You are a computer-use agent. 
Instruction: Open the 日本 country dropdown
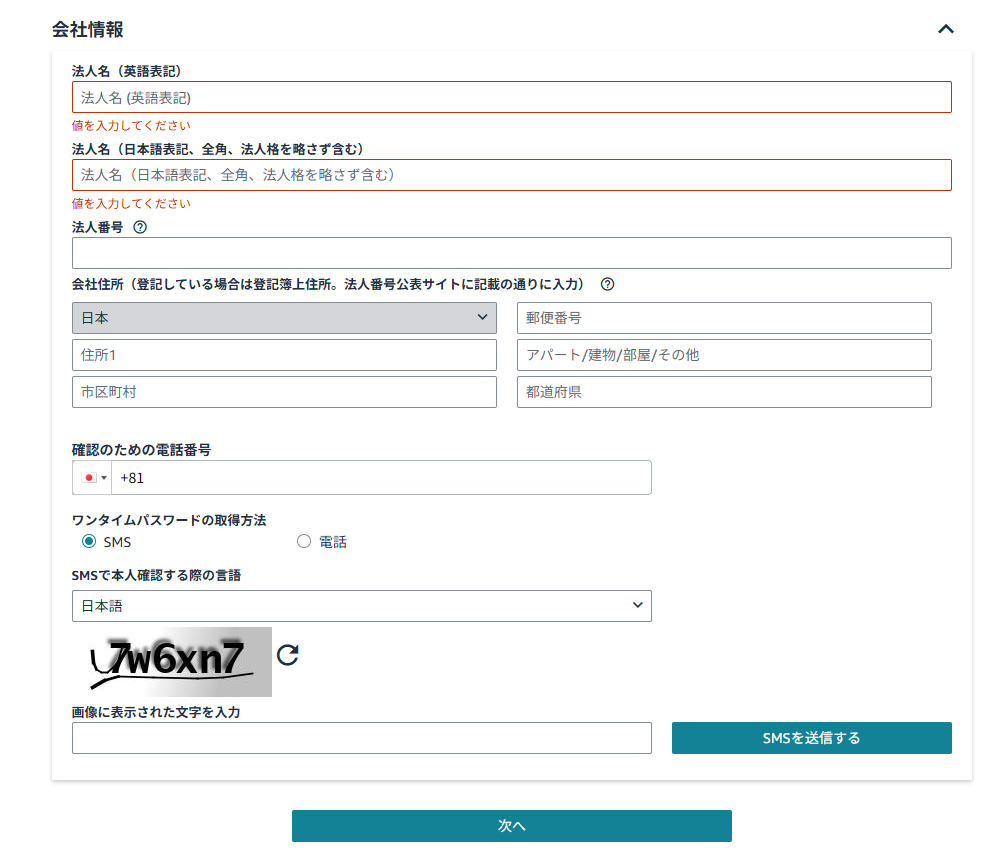pos(284,318)
